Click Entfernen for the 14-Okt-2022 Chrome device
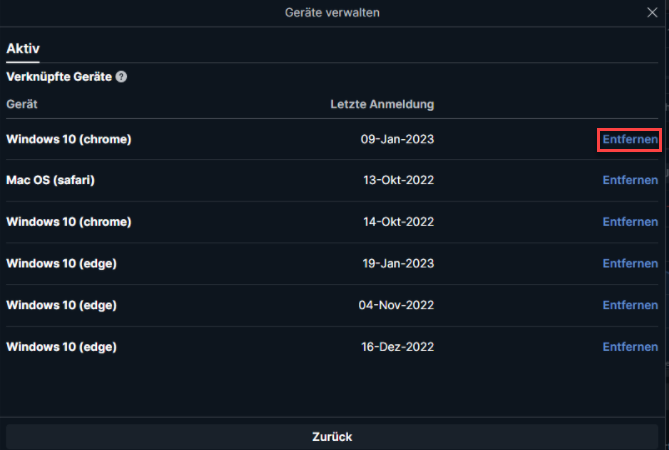Viewport: 669px width, 450px height. [x=630, y=222]
